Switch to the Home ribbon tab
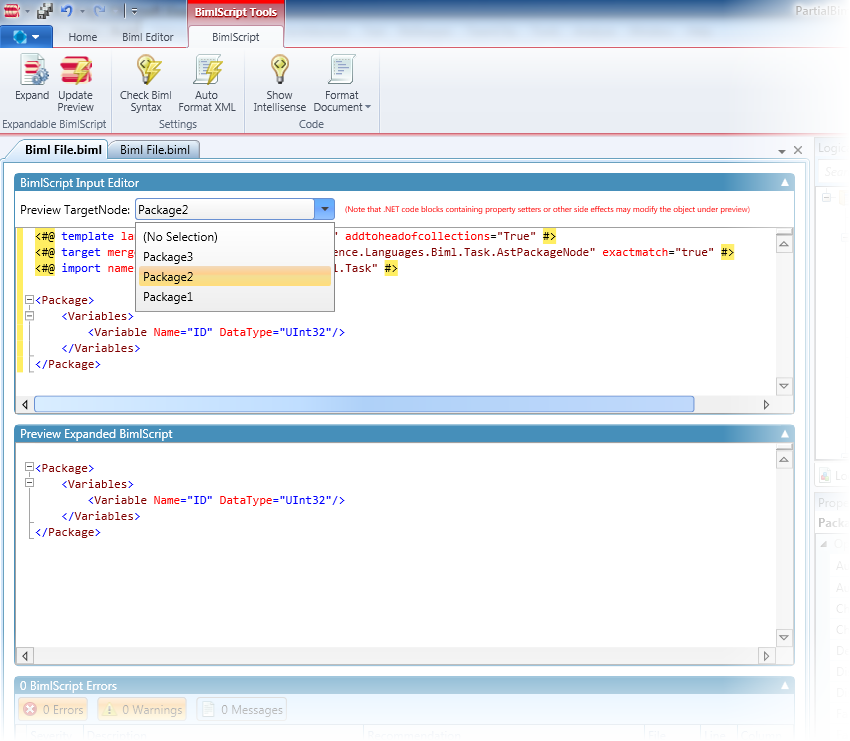Image resolution: width=850 pixels, height=741 pixels. [x=82, y=37]
